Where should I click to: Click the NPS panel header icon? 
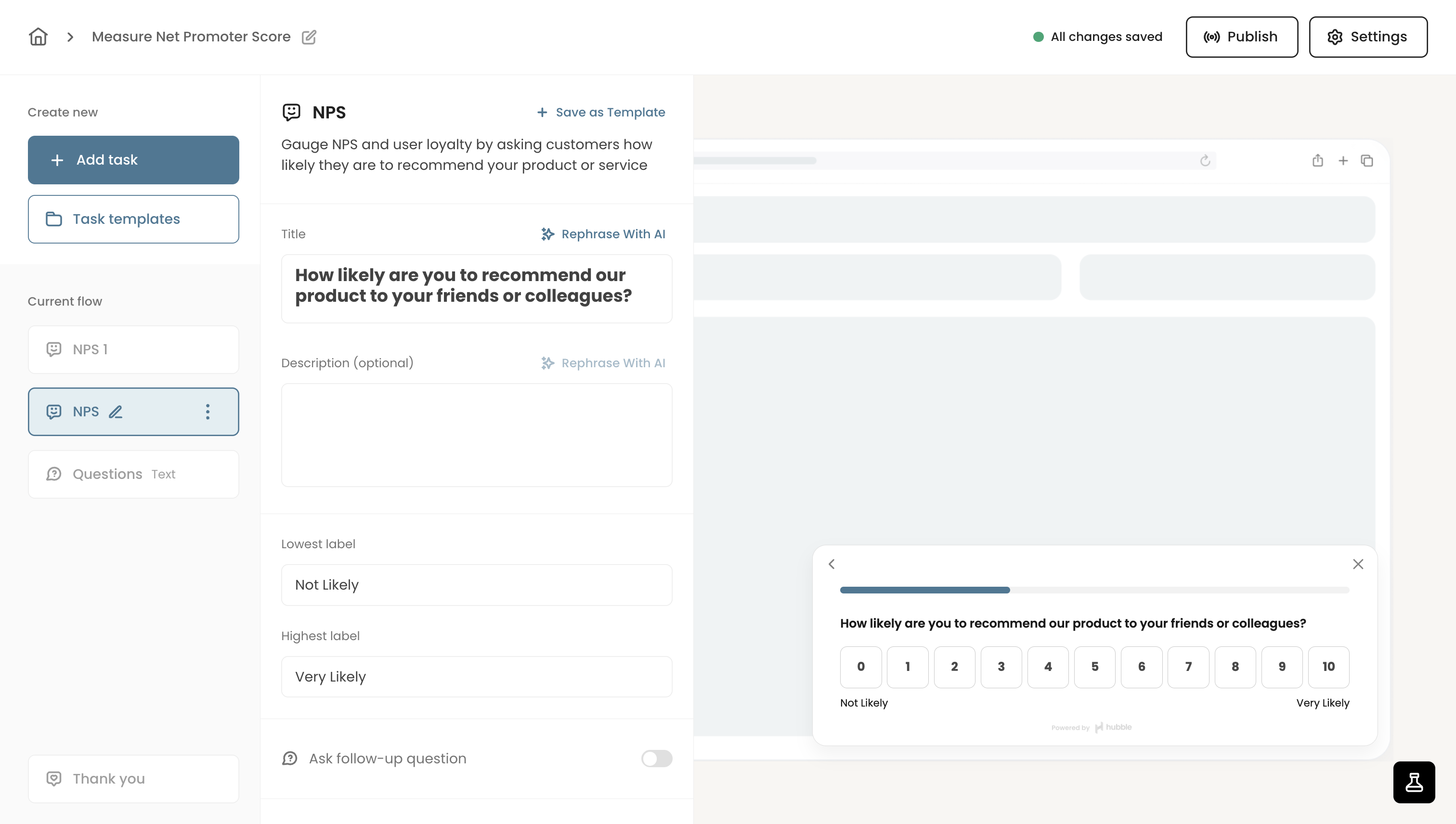pyautogui.click(x=292, y=112)
